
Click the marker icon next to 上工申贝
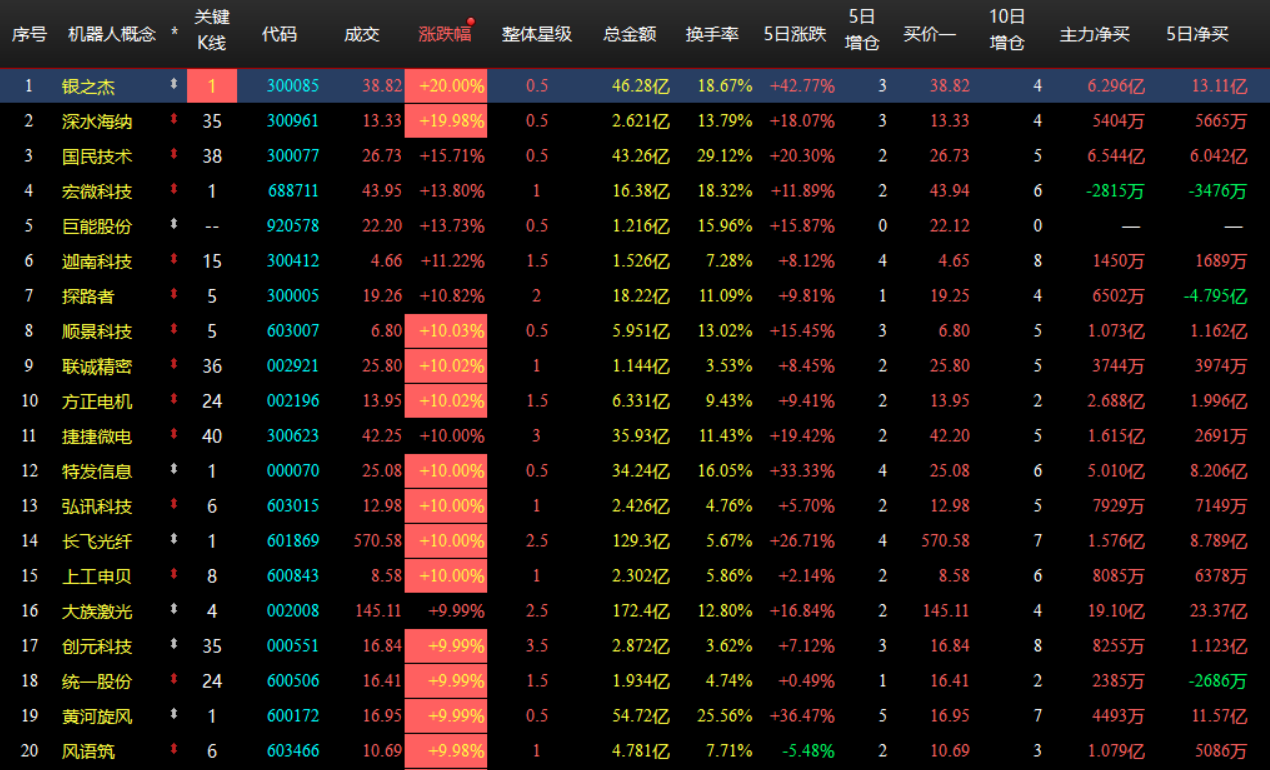click(x=174, y=575)
